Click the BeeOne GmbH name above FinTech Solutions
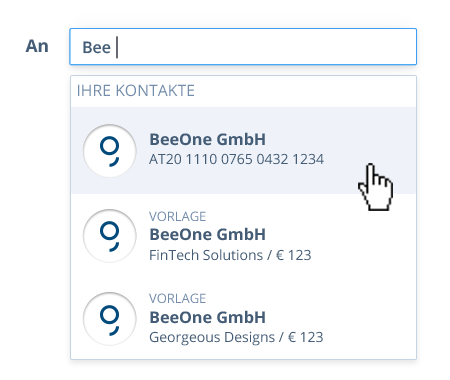Image resolution: width=450 pixels, height=380 pixels. [207, 234]
